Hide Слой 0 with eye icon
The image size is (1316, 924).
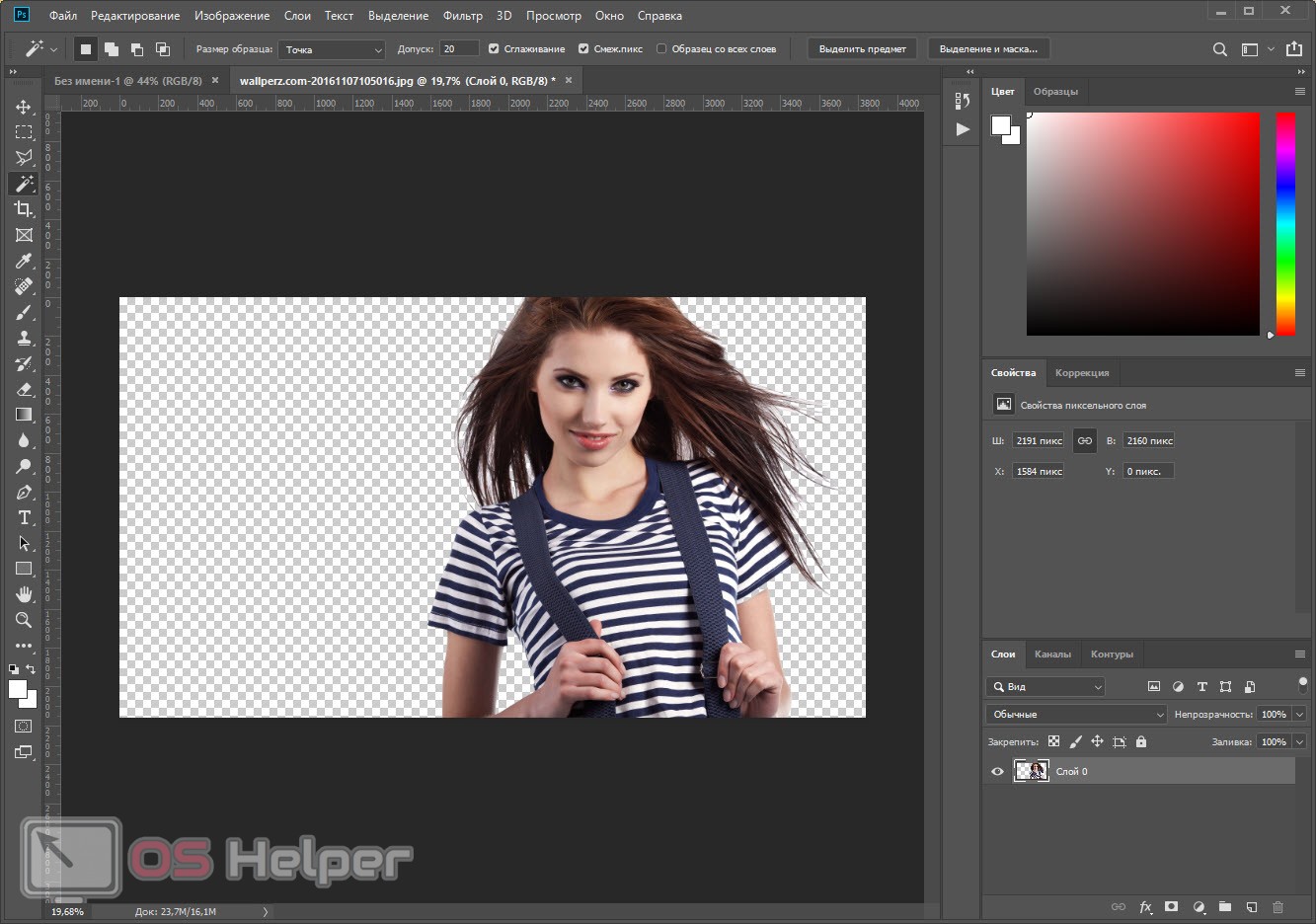tap(997, 772)
